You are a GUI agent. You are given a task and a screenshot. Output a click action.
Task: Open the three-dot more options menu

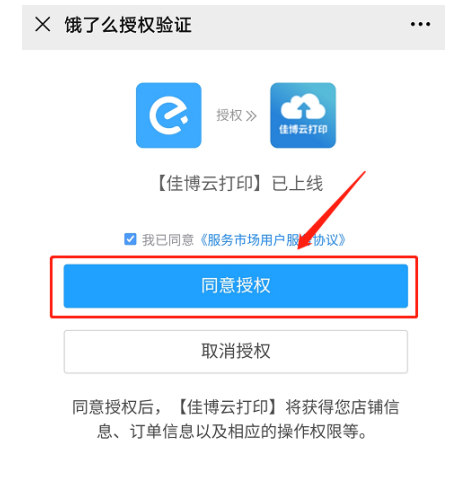(x=420, y=24)
